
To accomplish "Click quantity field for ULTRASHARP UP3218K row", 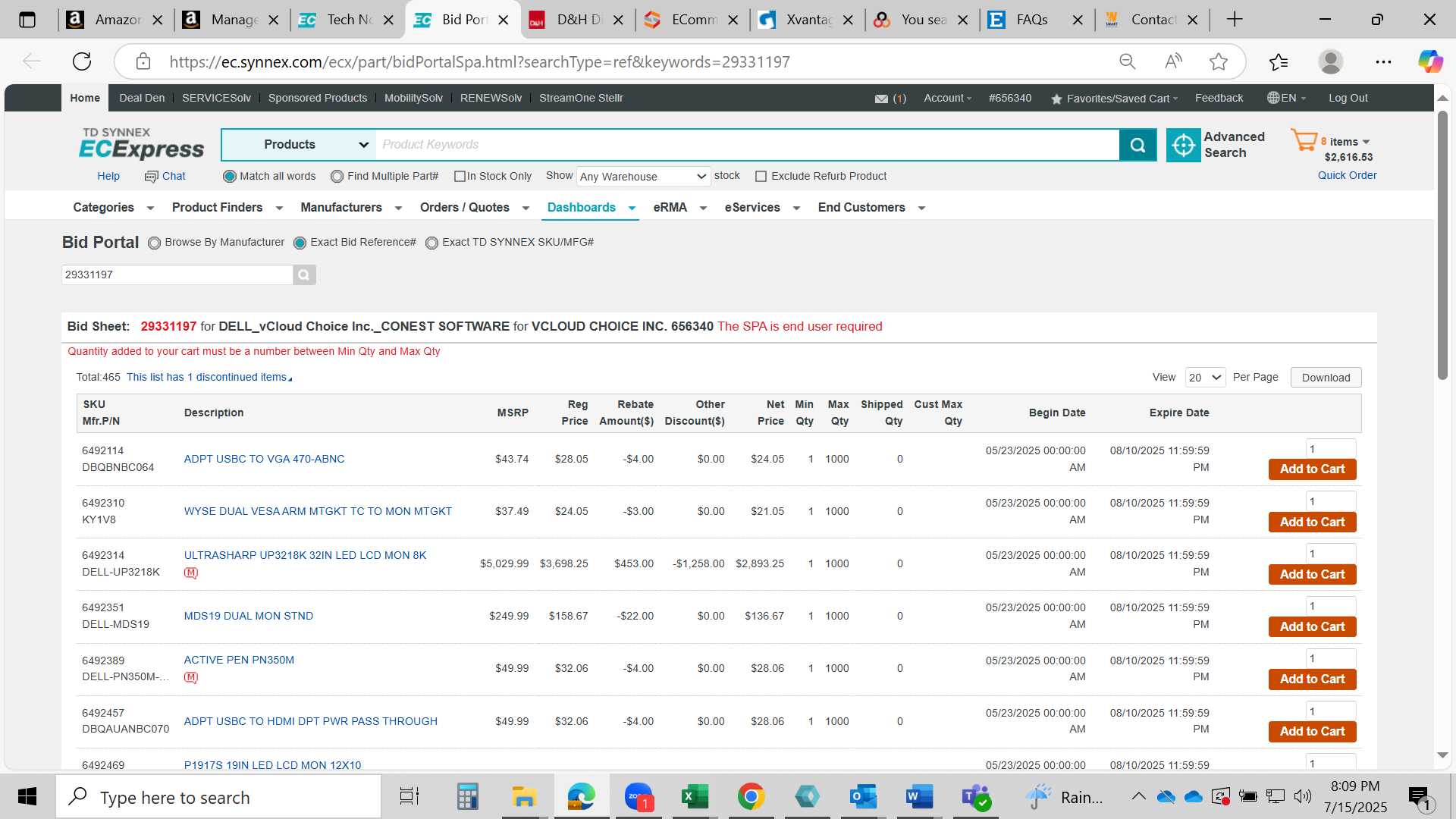I will tap(1330, 554).
